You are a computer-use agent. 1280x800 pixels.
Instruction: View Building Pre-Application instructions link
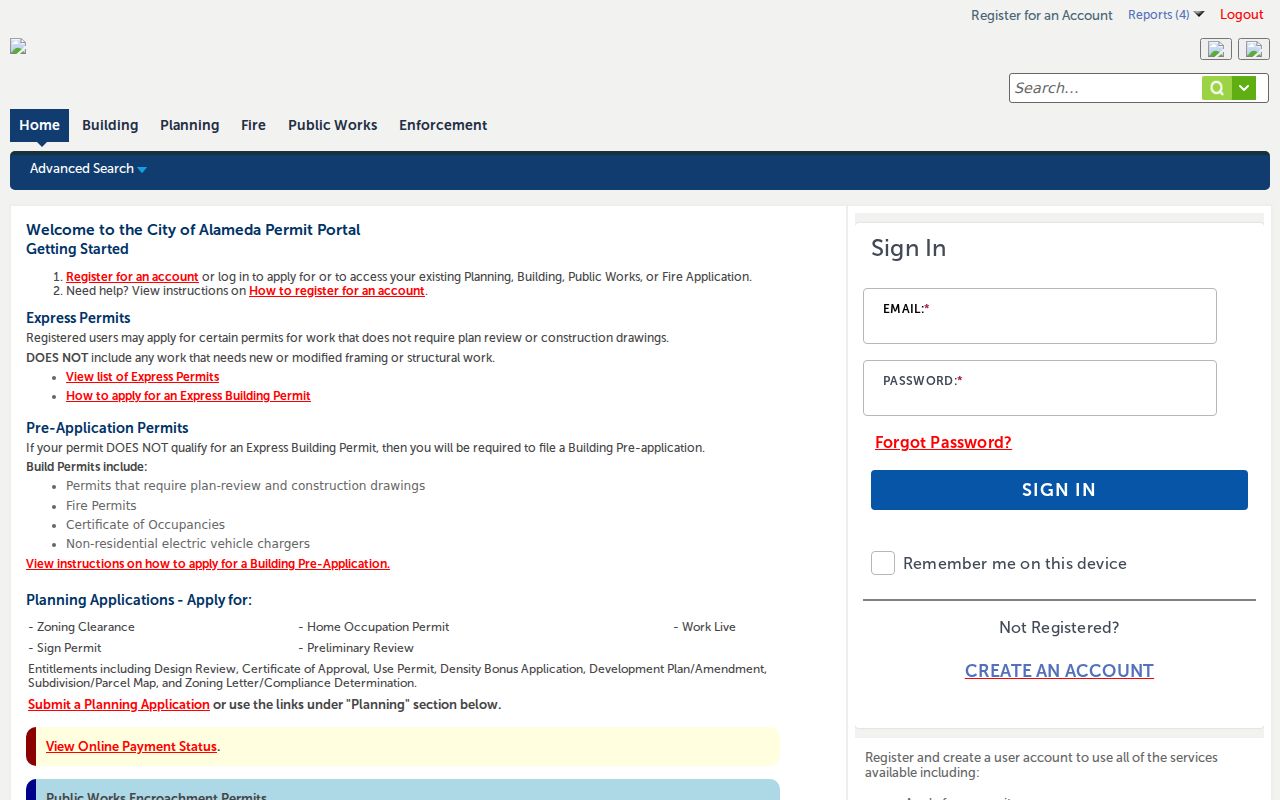click(x=208, y=564)
